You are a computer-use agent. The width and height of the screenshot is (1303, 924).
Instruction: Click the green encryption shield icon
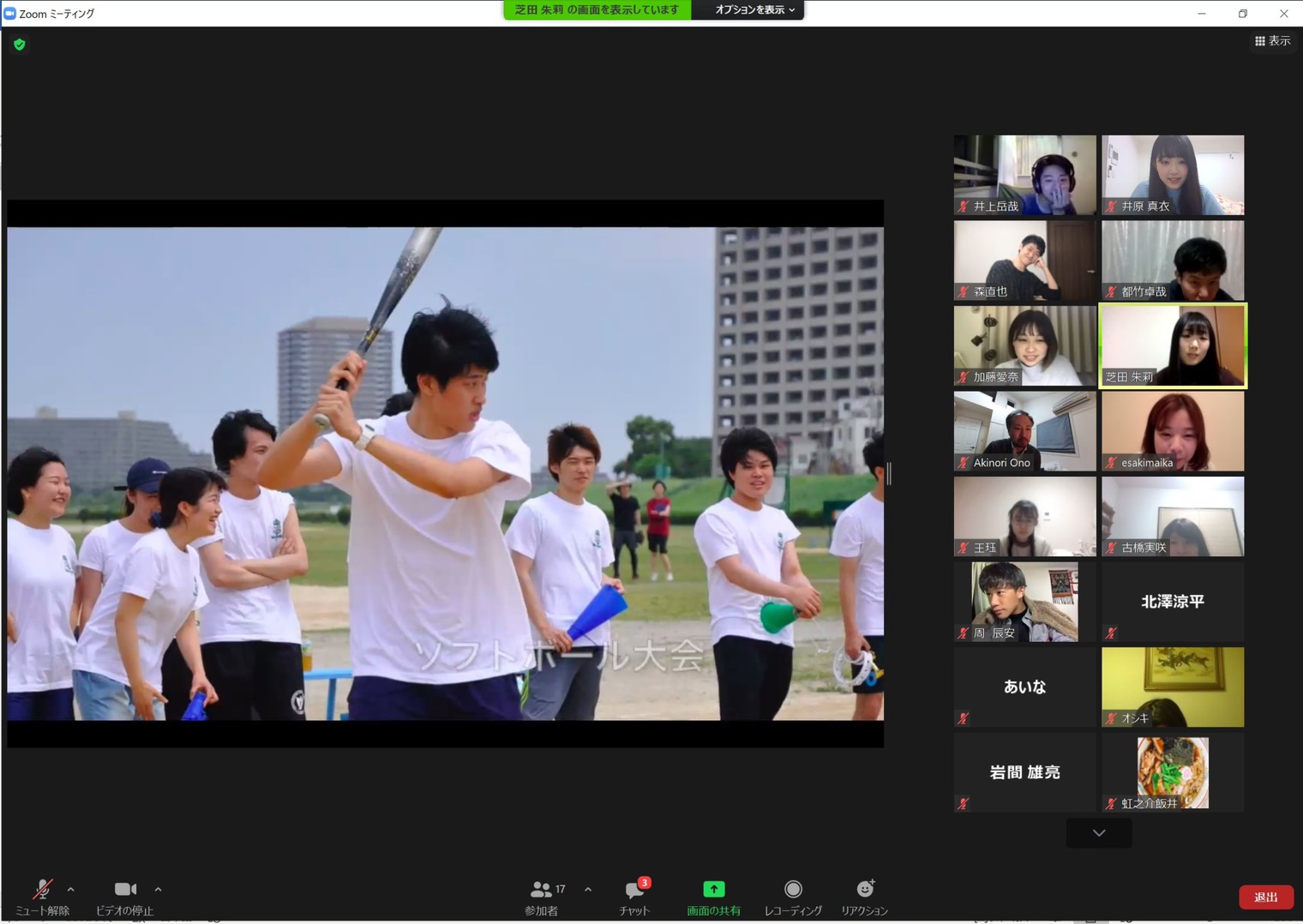click(20, 45)
